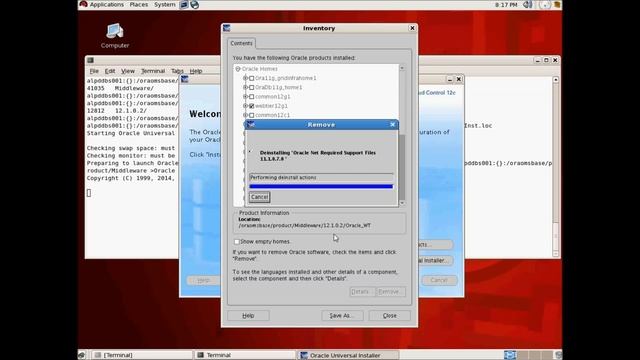The width and height of the screenshot is (640, 360).
Task: Select the OraDb11g_home1 tree label
Action: [x=279, y=87]
